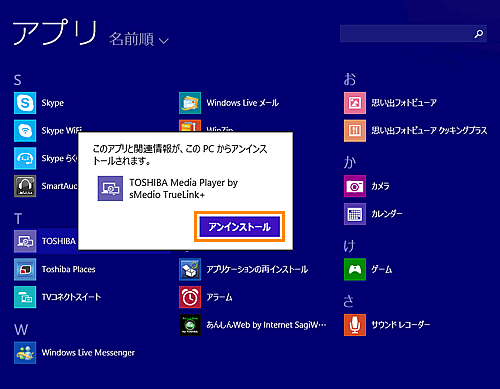Open the Camera app icon
The height and width of the screenshot is (389, 500).
355,186
